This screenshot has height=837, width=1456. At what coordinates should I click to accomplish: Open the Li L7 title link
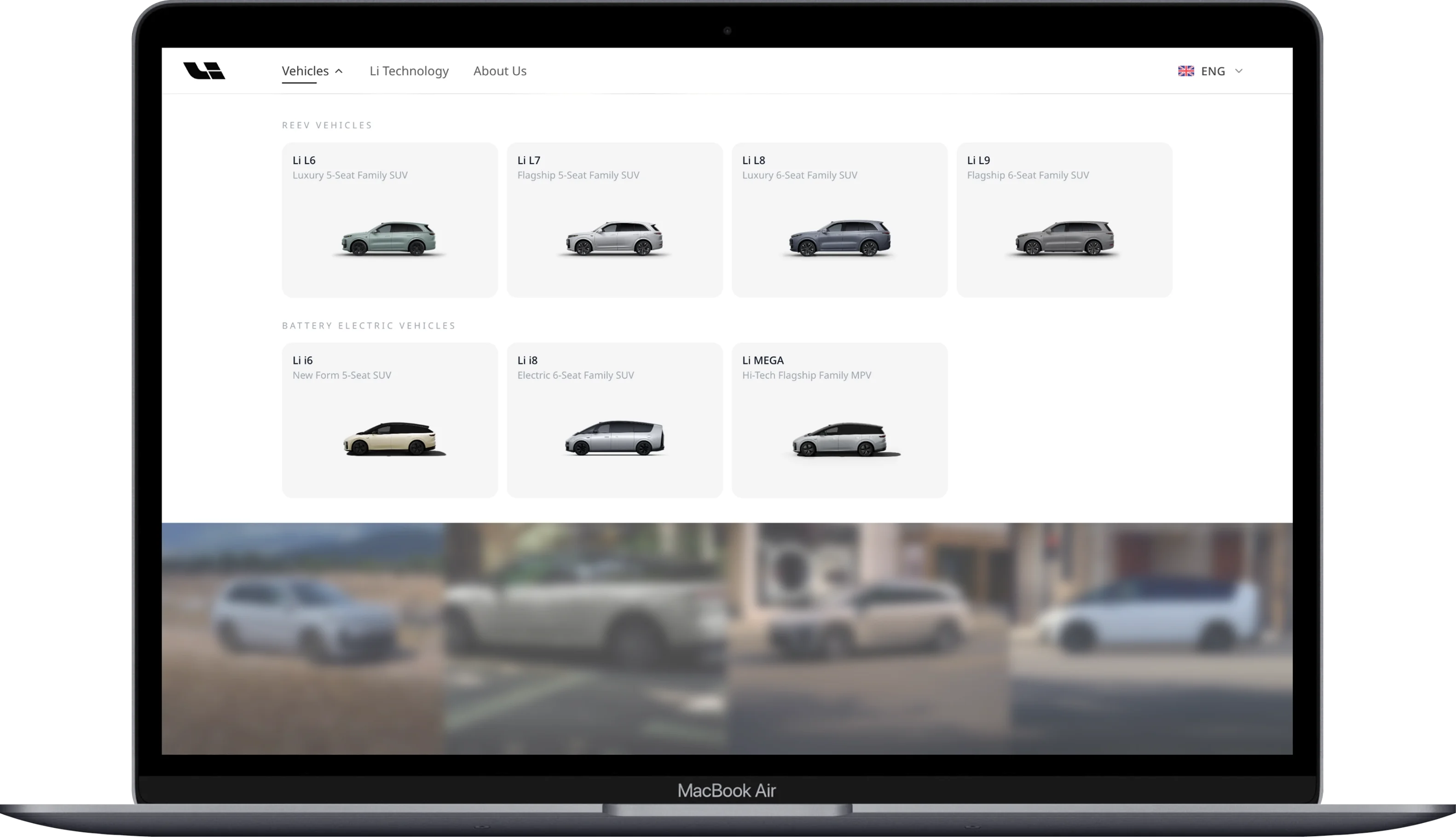tap(529, 160)
